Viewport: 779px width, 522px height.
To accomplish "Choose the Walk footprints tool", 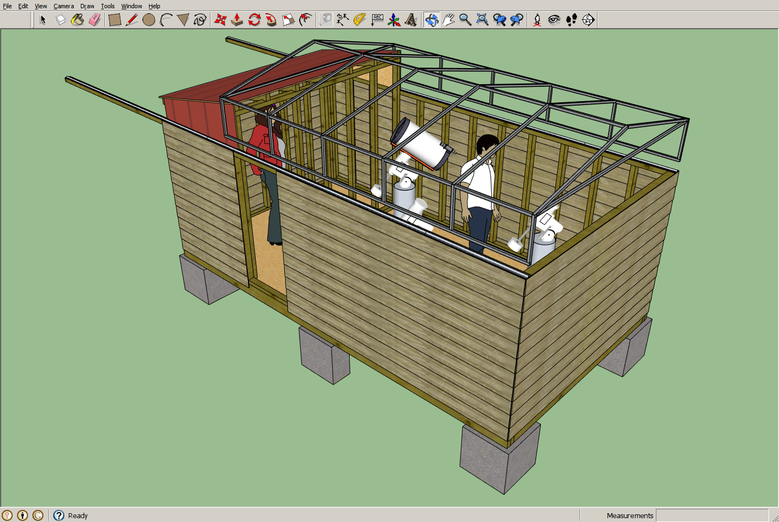I will pos(571,20).
